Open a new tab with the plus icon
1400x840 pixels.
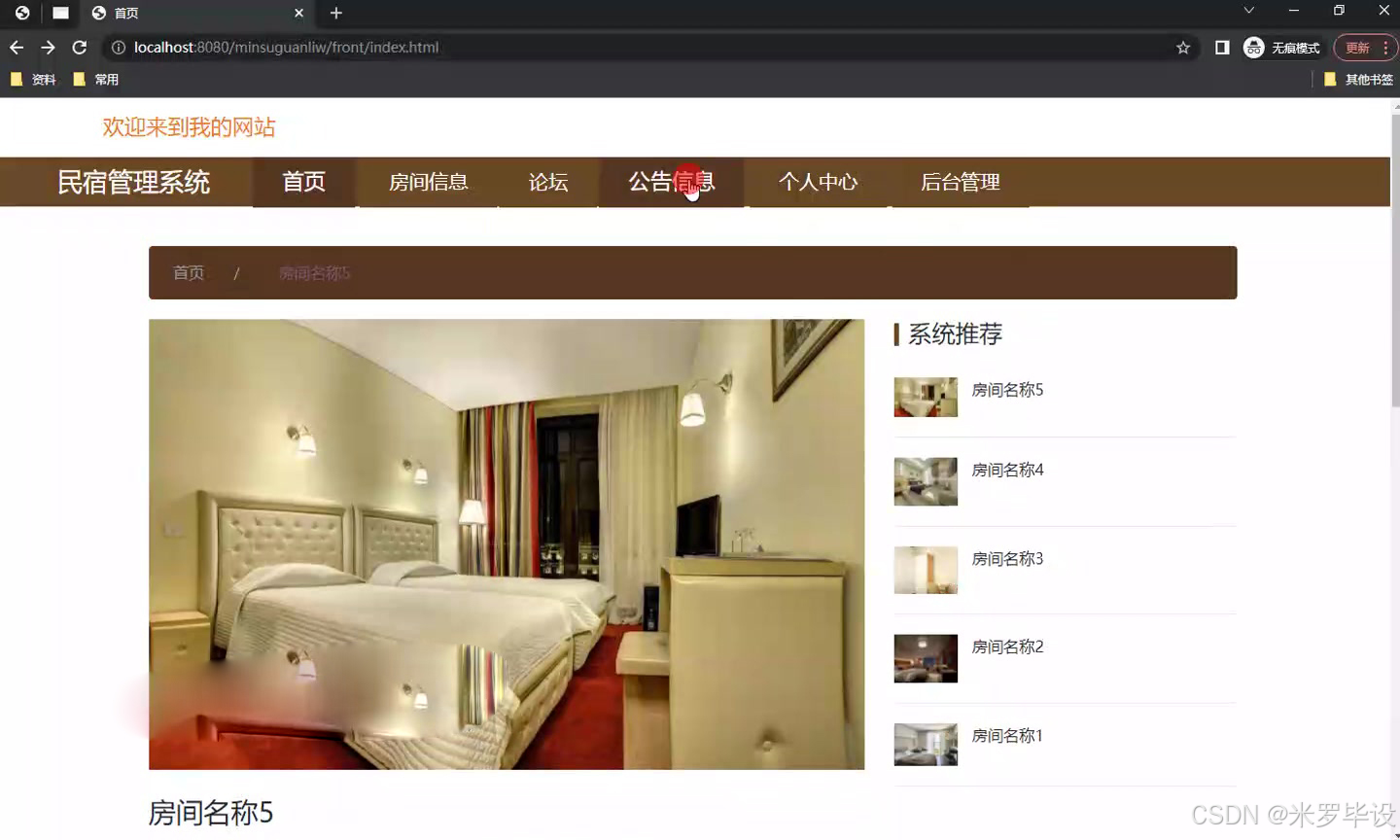tap(335, 13)
